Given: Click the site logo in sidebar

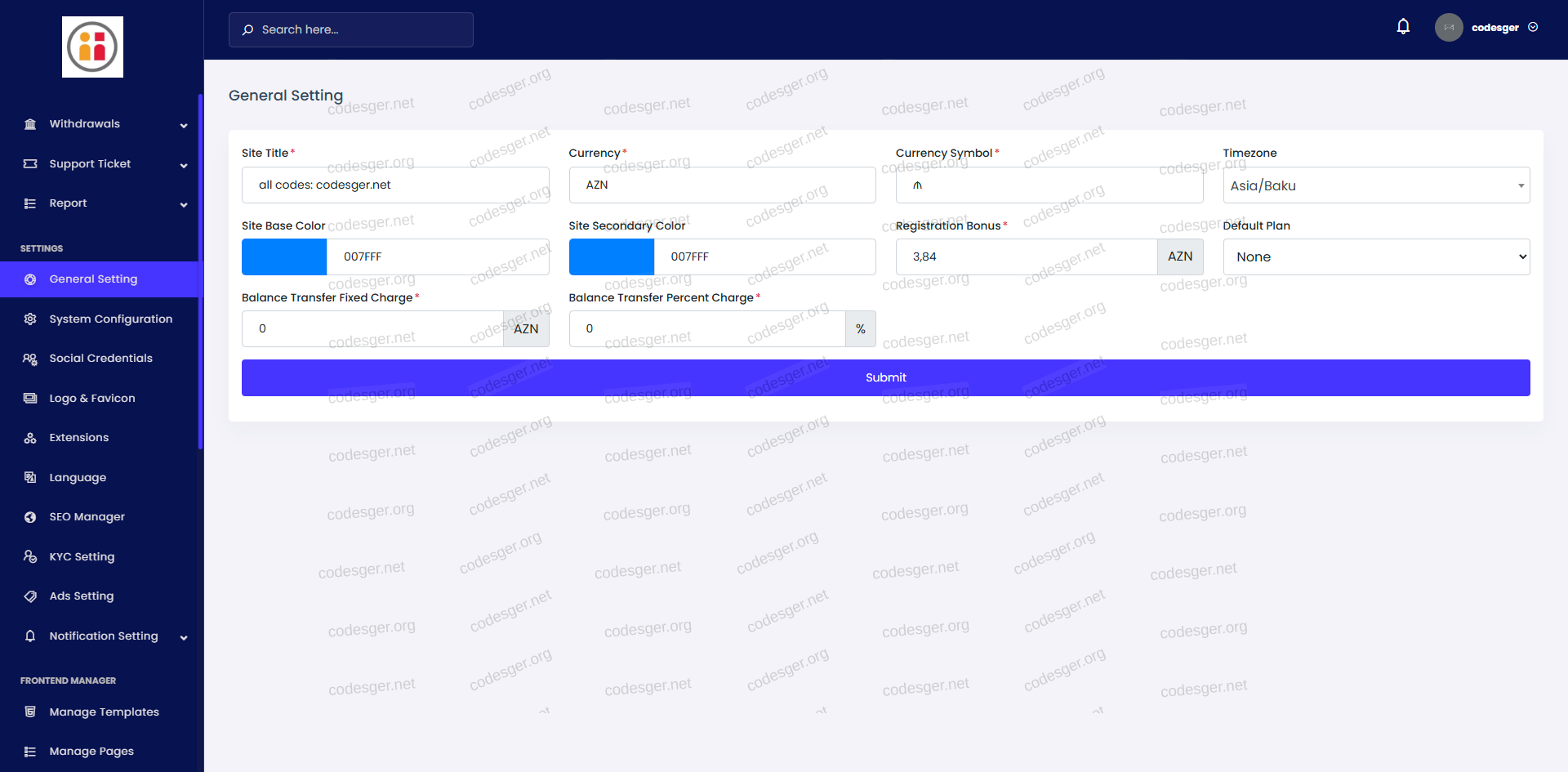Looking at the screenshot, I should 92,47.
